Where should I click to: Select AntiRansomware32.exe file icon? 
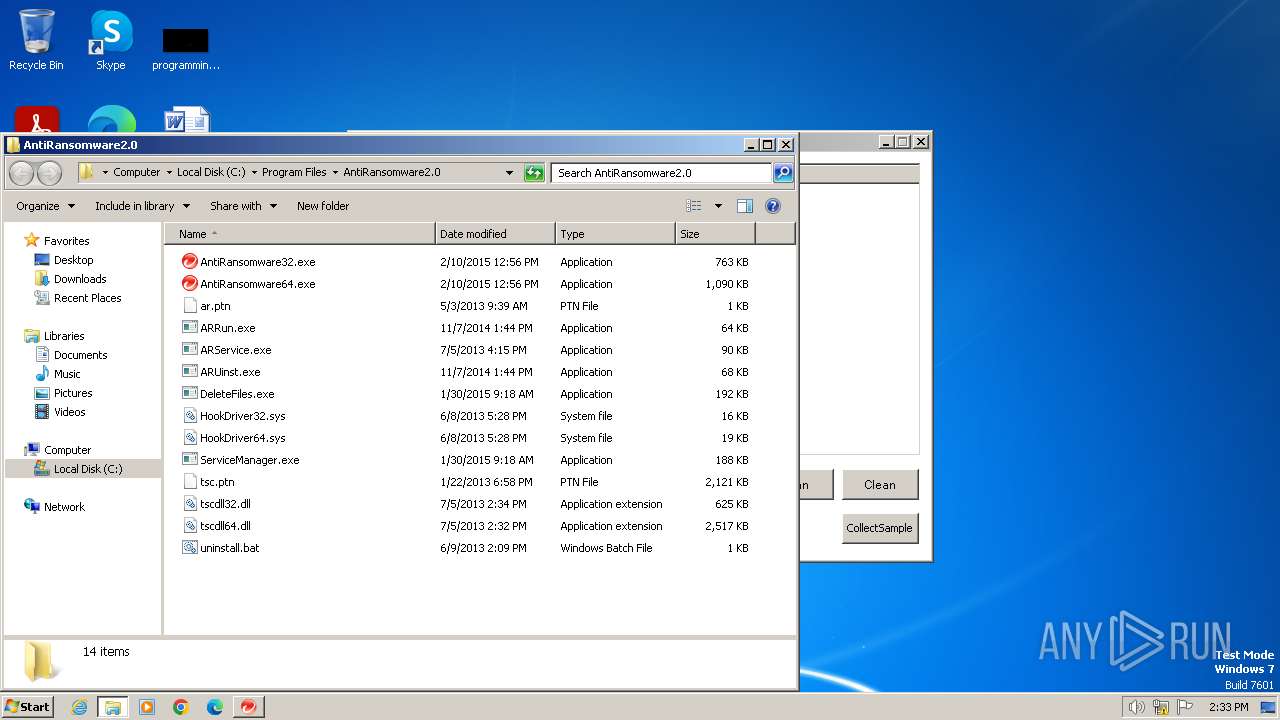click(190, 262)
